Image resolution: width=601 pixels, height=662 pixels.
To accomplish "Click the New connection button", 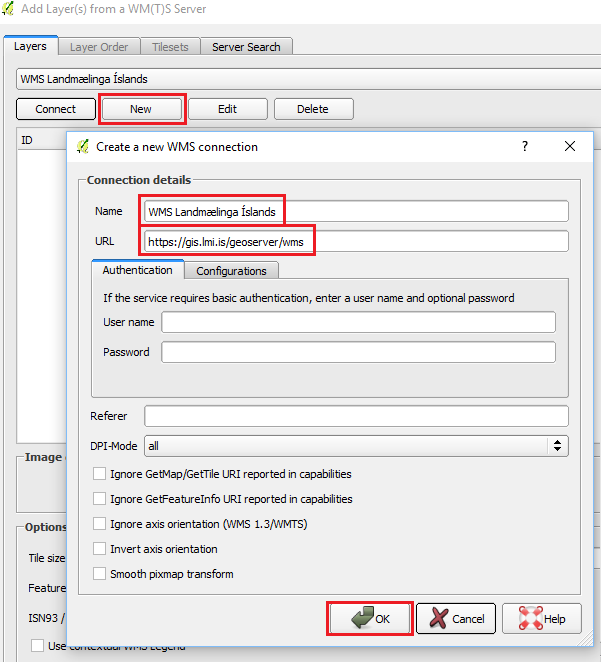I will [x=141, y=109].
